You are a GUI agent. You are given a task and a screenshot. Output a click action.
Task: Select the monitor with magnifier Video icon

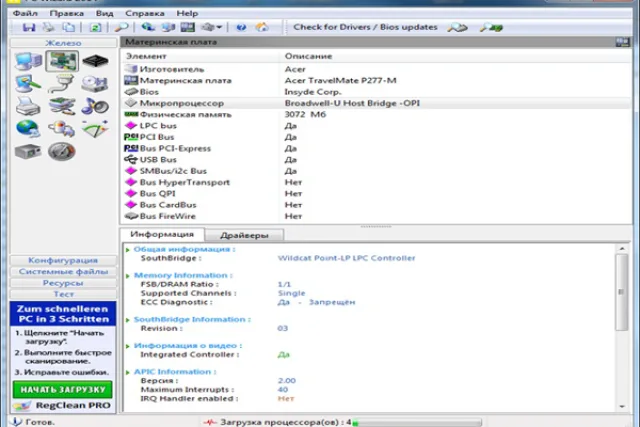coord(28,84)
